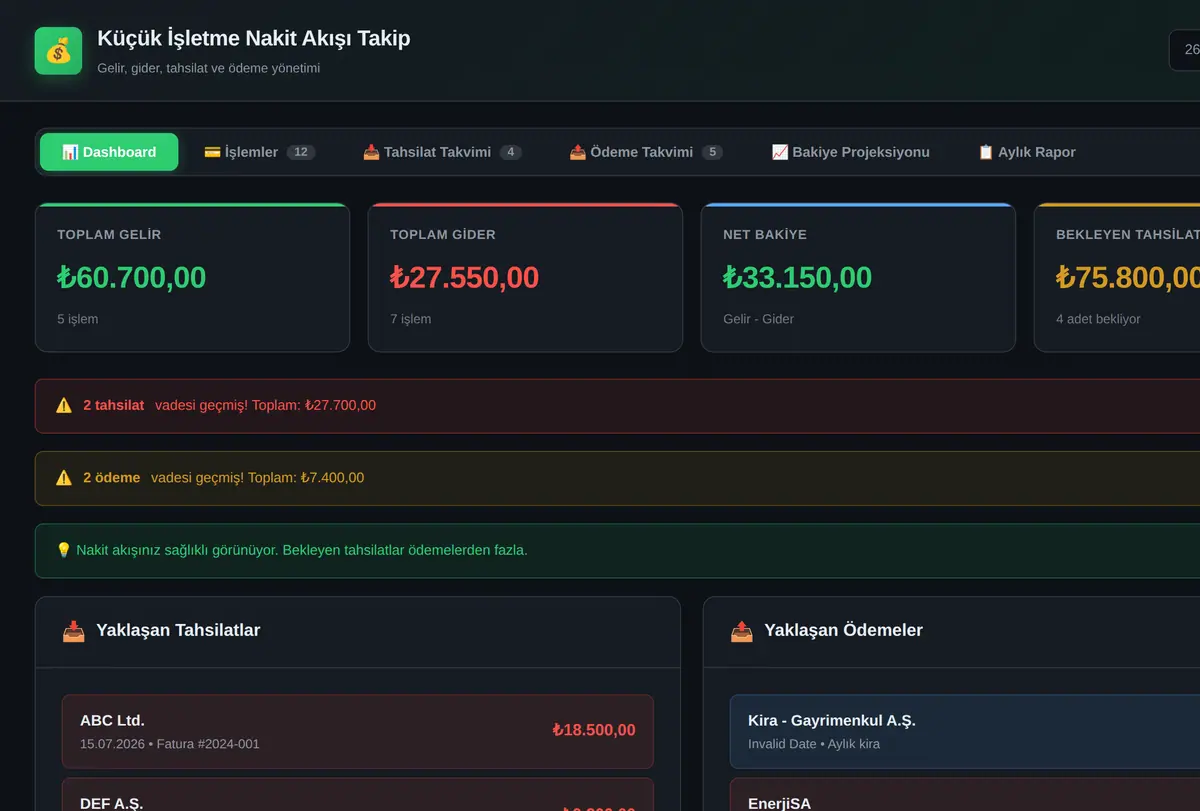The width and height of the screenshot is (1200, 811).
Task: Click the "5 işlem" count text
Action: (78, 319)
